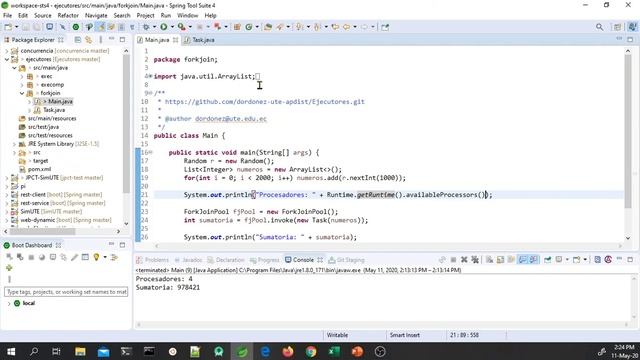Click Link with Editor icon in Package Explorer

tap(89, 40)
